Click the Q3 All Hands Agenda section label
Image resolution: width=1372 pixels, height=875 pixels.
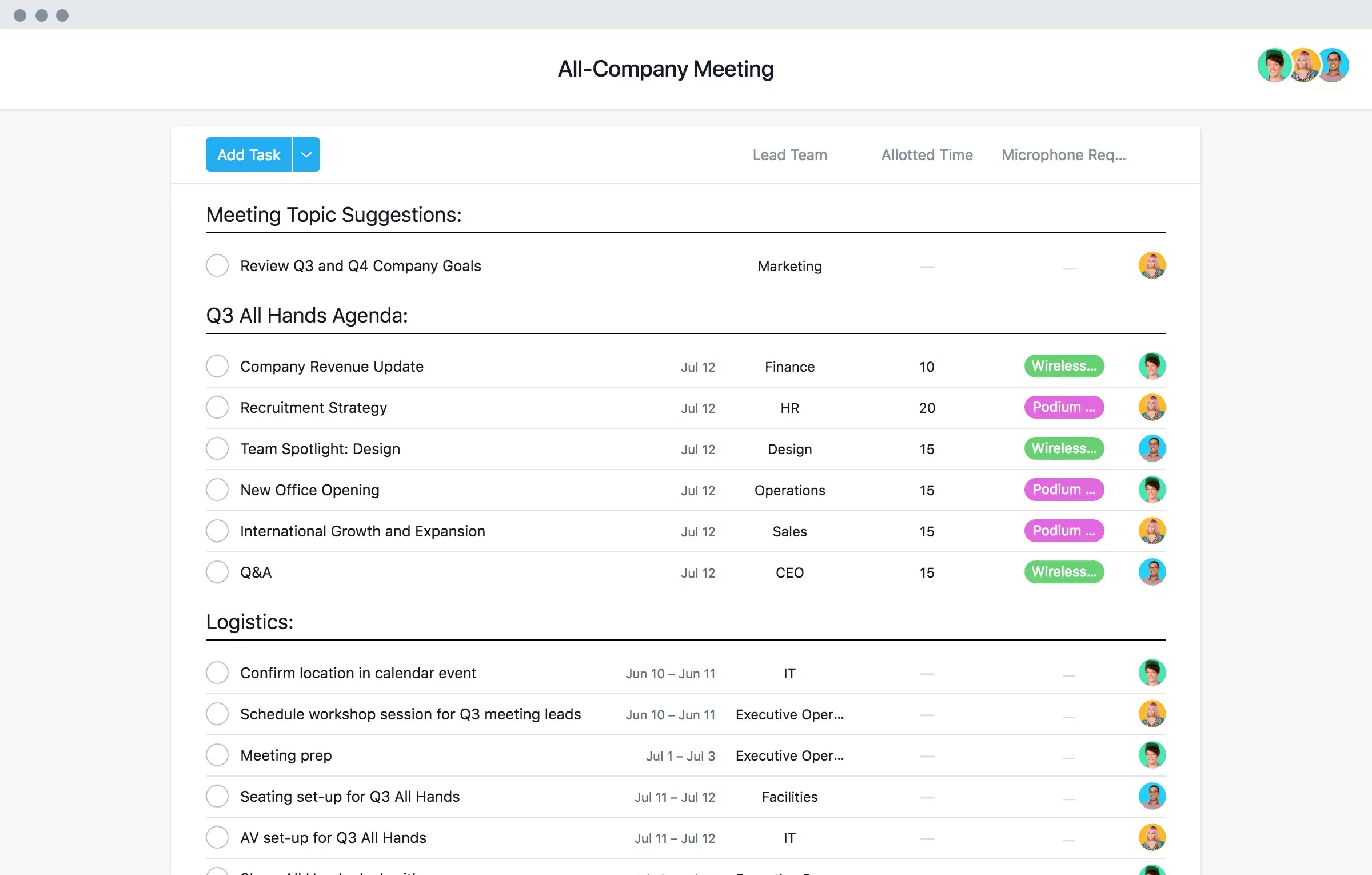(306, 314)
